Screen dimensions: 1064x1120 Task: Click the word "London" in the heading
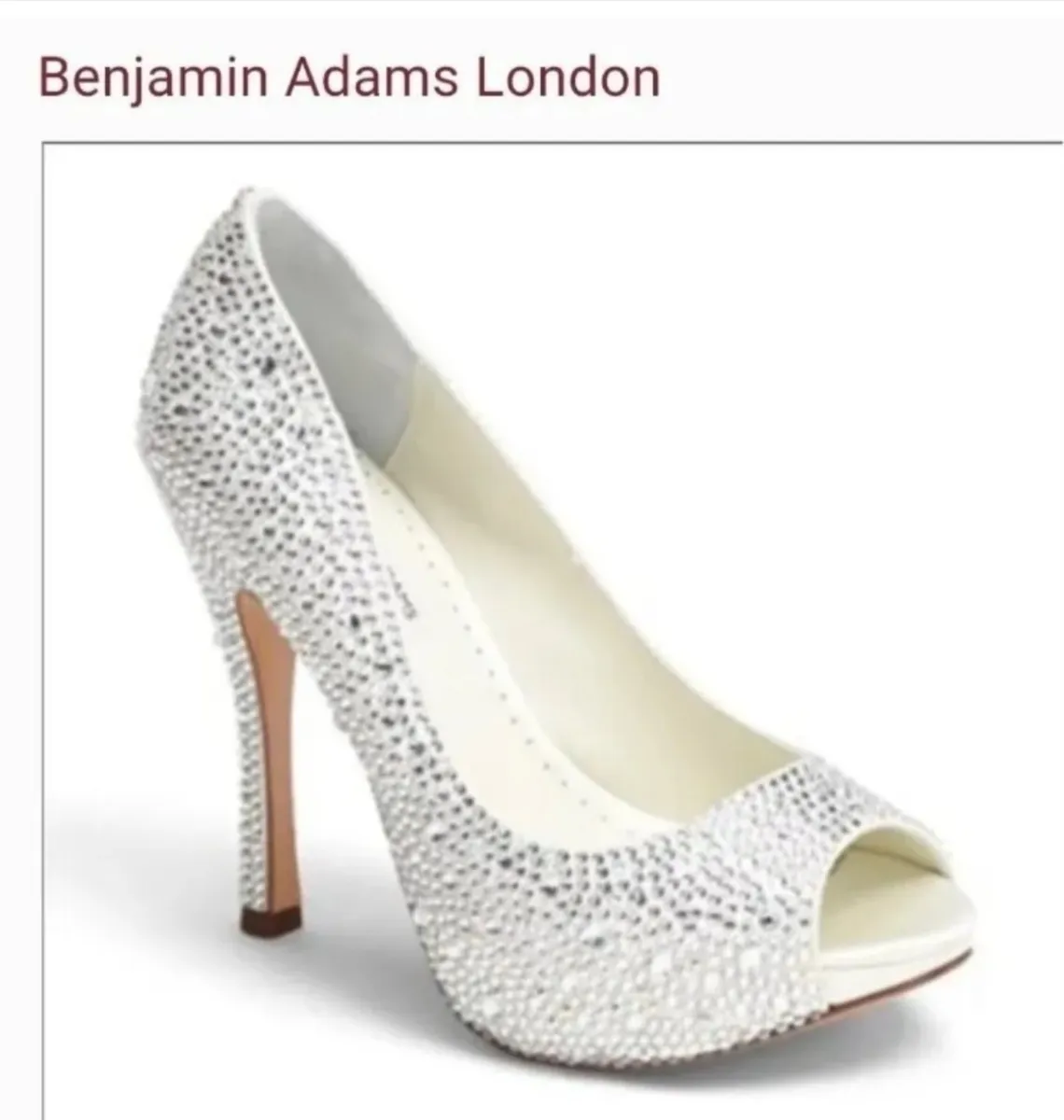[568, 77]
